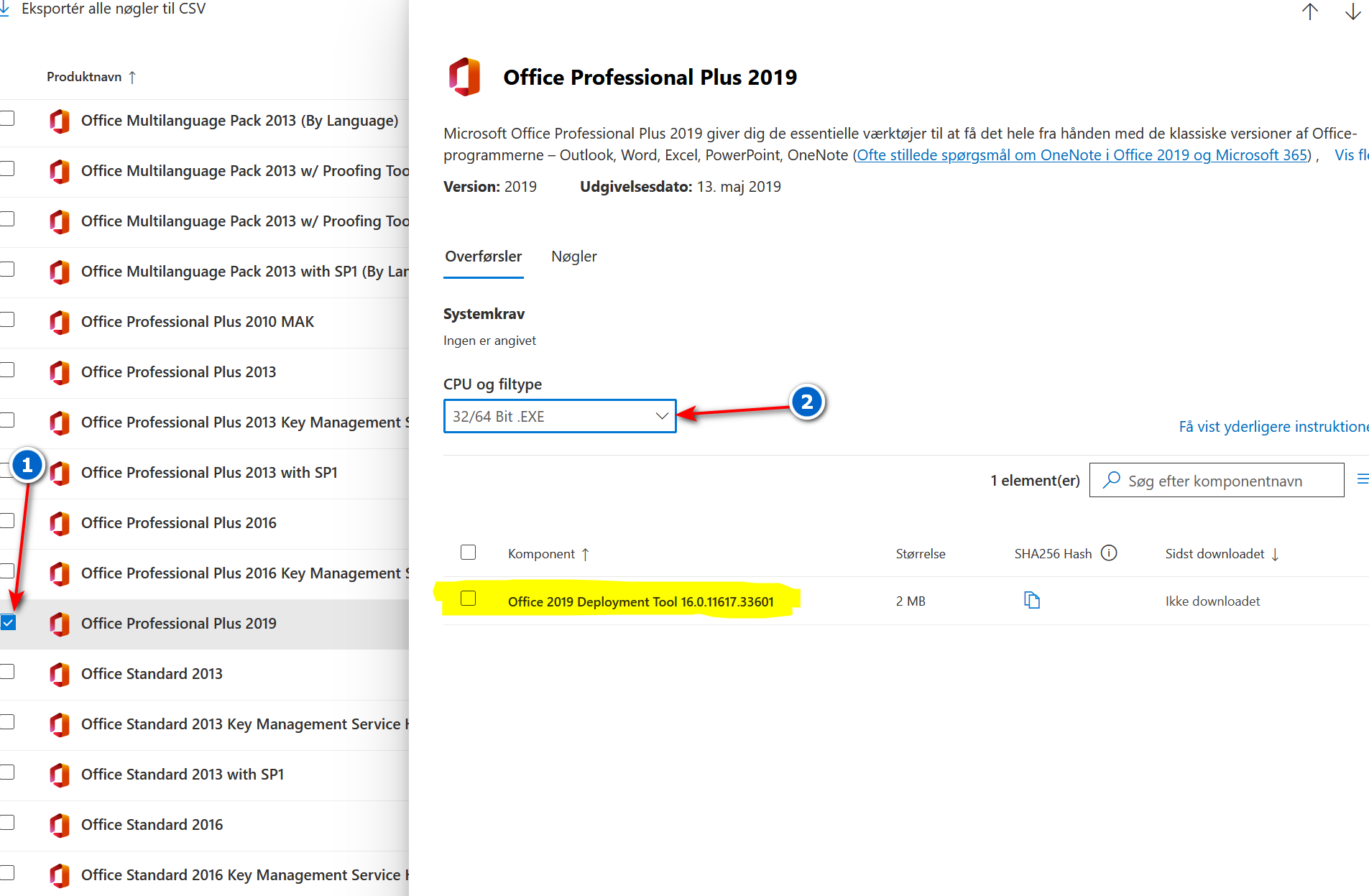The height and width of the screenshot is (896, 1369).
Task: Sort components with the Komponent arrow
Action: (585, 554)
